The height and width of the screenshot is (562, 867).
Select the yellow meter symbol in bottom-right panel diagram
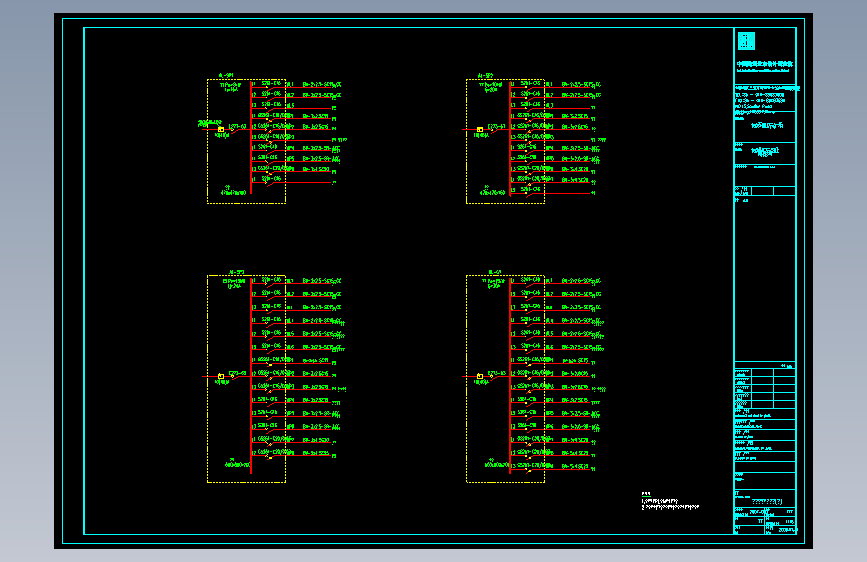480,376
